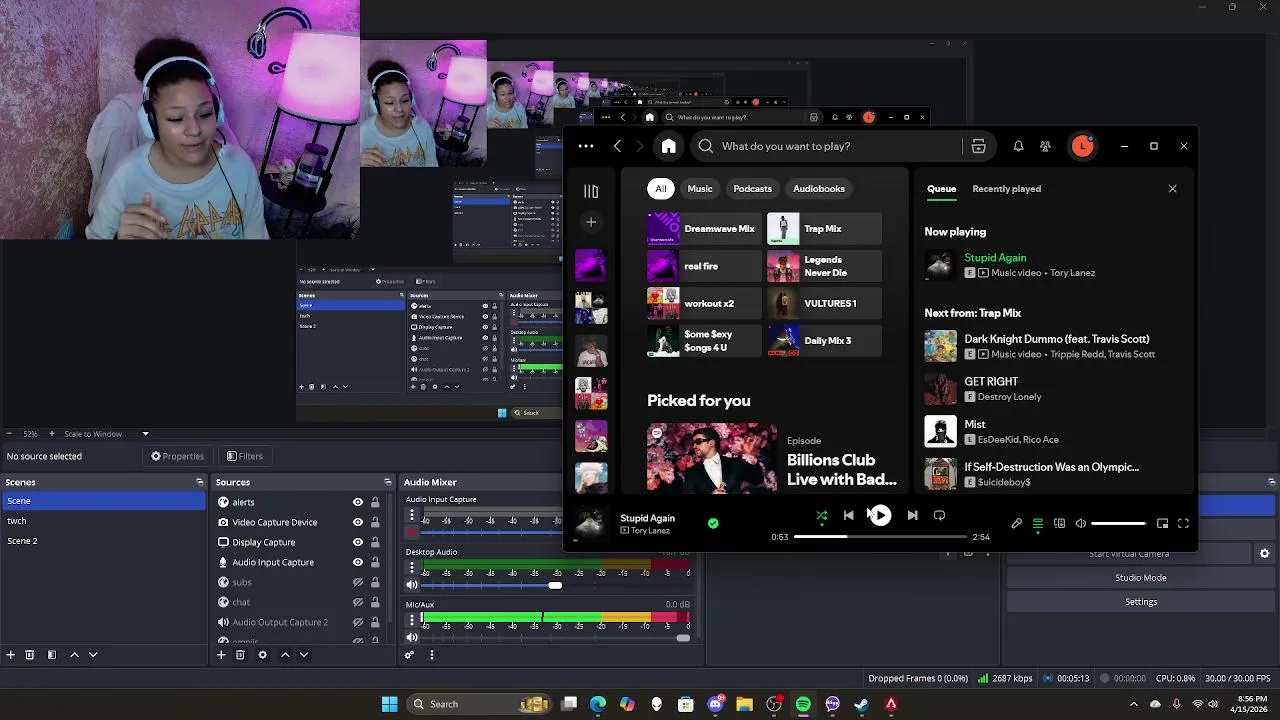Open Spotify friend activity icon
Image resolution: width=1280 pixels, height=720 pixels.
pyautogui.click(x=1045, y=146)
